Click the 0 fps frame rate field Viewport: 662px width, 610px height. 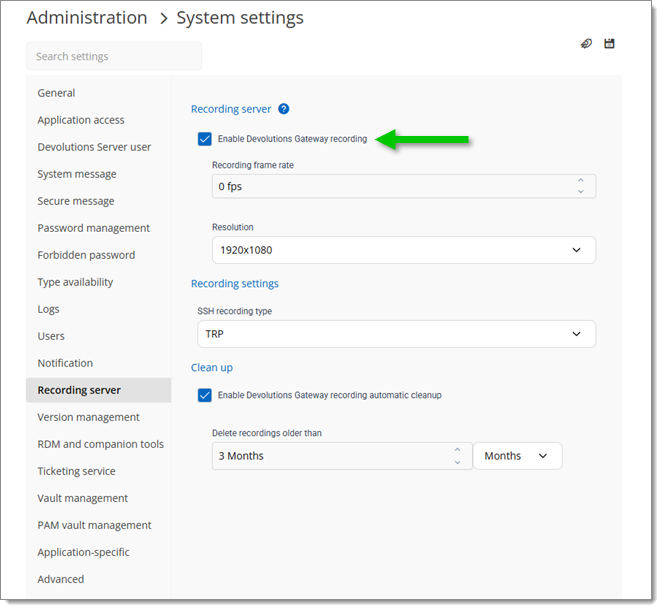click(404, 186)
